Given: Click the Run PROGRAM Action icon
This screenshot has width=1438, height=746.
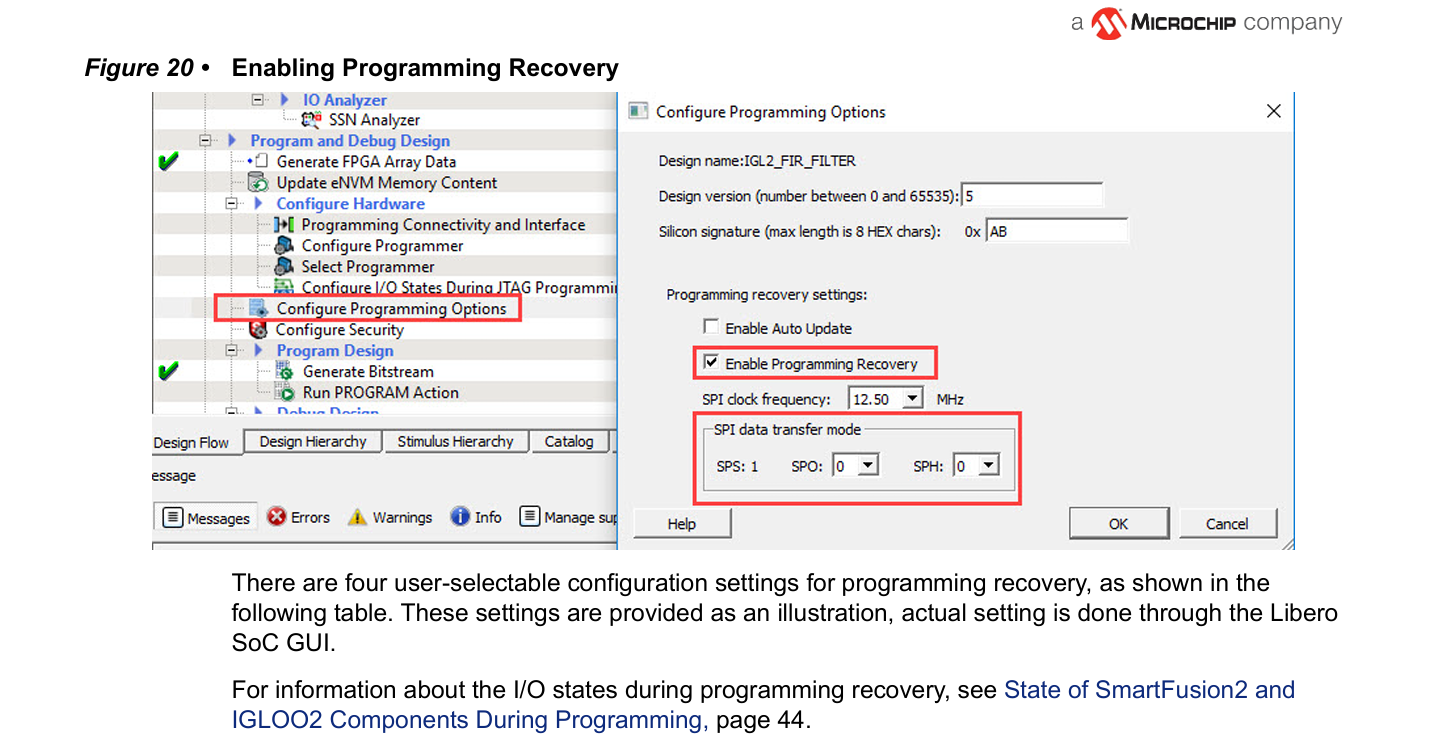Looking at the screenshot, I should point(284,393).
